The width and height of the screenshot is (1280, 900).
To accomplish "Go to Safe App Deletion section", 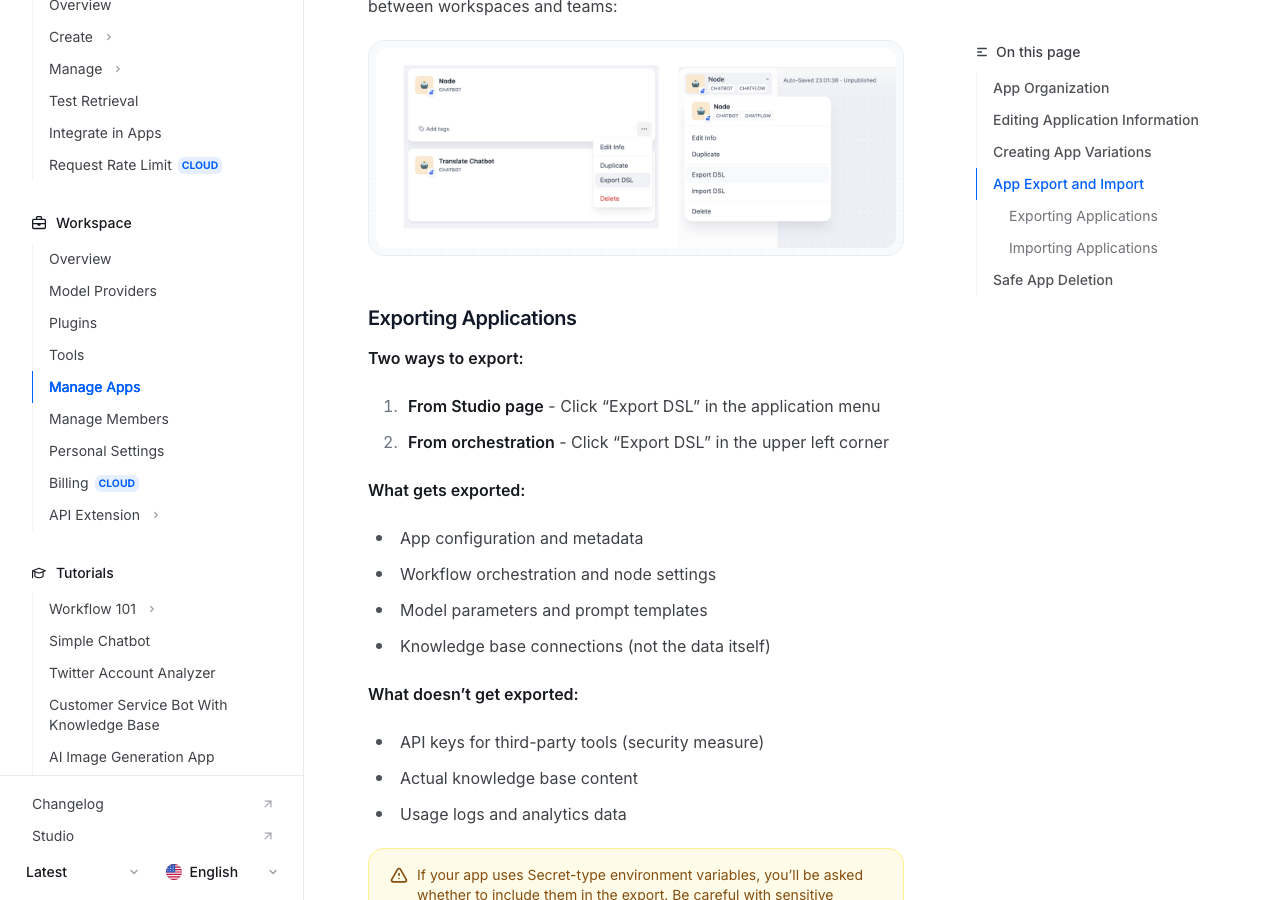I will 1053,280.
